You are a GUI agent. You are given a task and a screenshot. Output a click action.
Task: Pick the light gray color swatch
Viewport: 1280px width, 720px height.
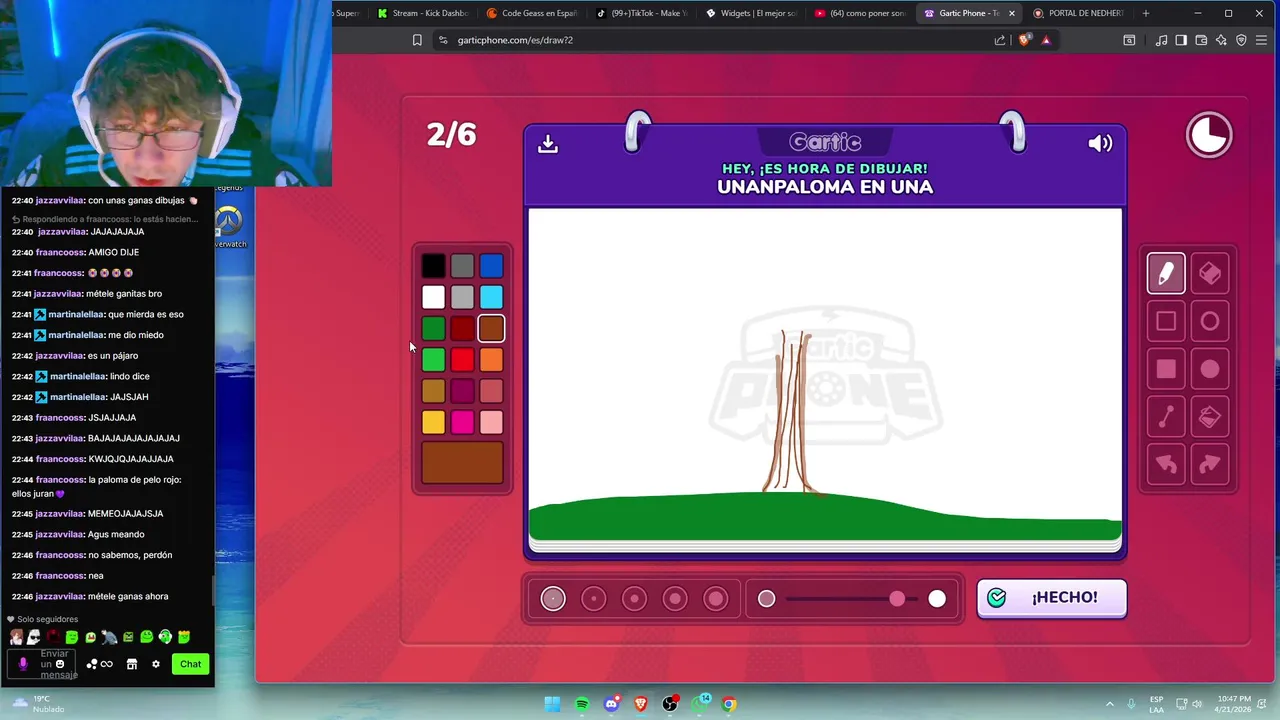(462, 297)
